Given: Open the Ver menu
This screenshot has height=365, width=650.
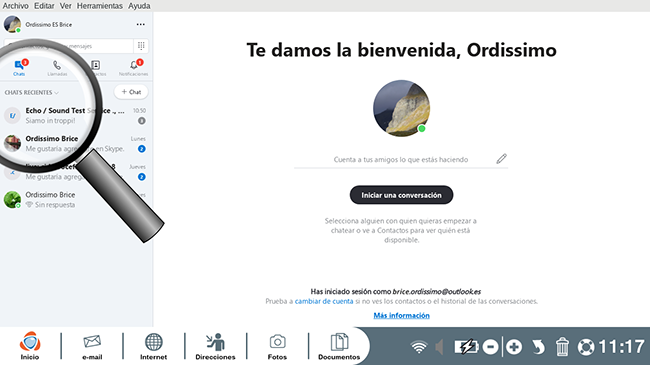Looking at the screenshot, I should click(65, 6).
